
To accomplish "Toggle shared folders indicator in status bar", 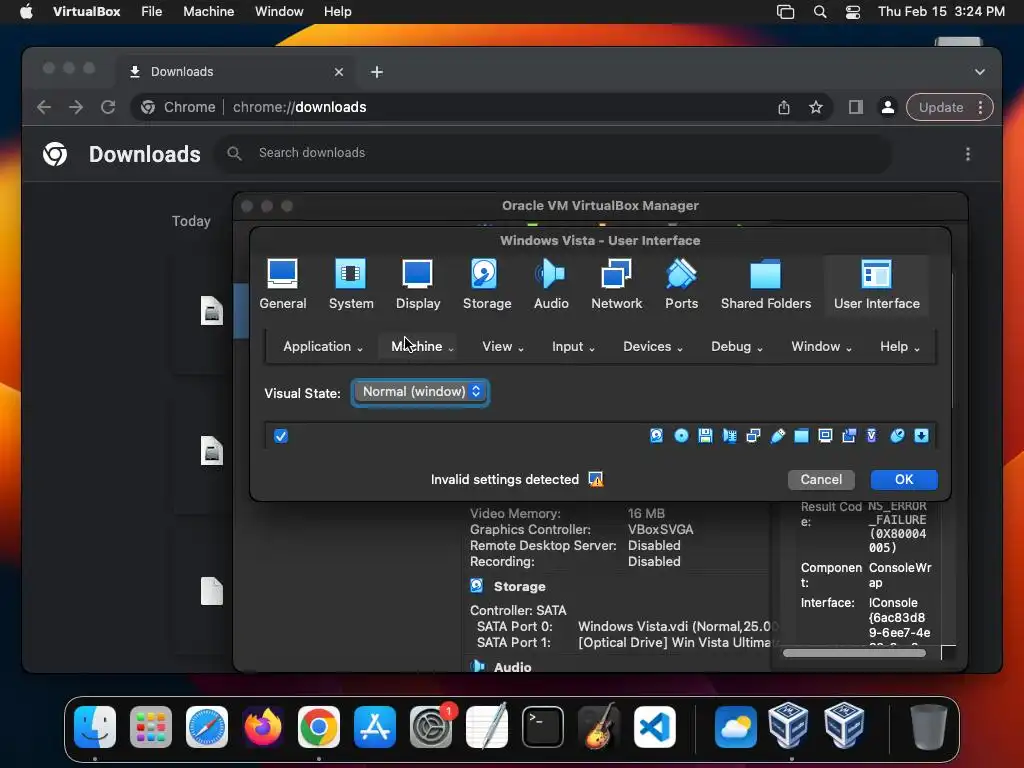I will tap(801, 436).
